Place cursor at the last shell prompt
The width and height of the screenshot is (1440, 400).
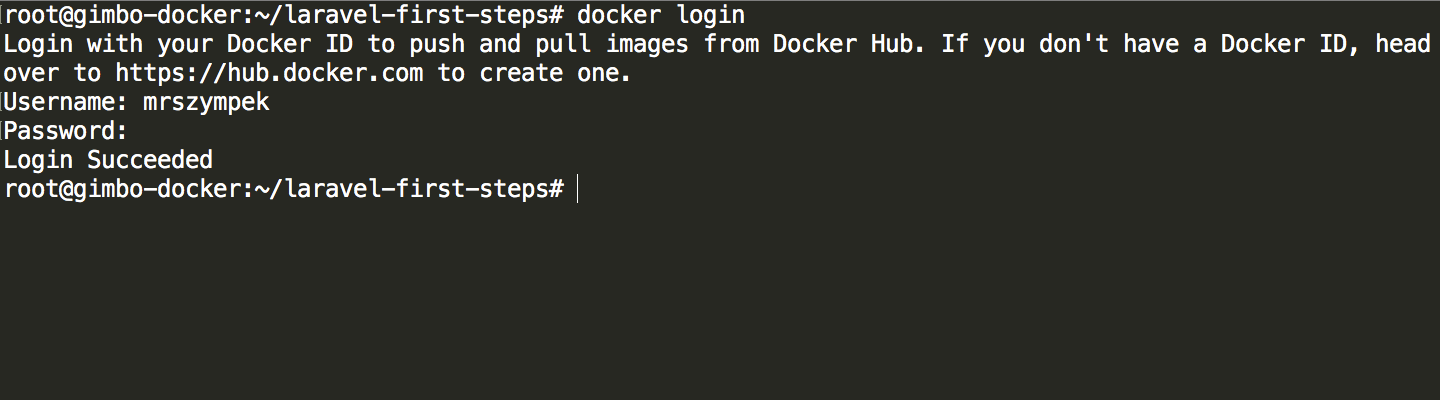point(578,189)
